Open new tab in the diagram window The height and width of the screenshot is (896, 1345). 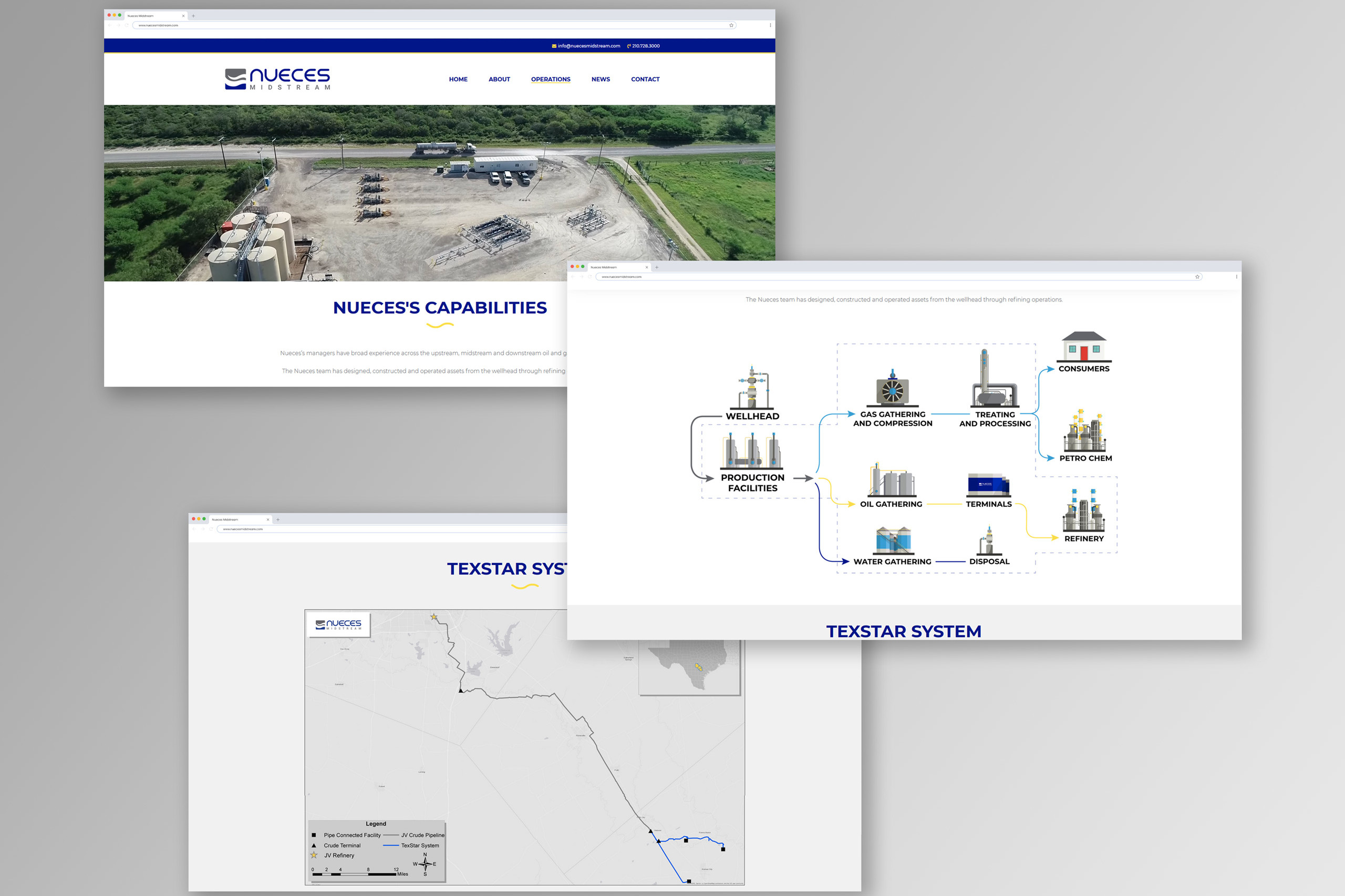click(x=657, y=267)
